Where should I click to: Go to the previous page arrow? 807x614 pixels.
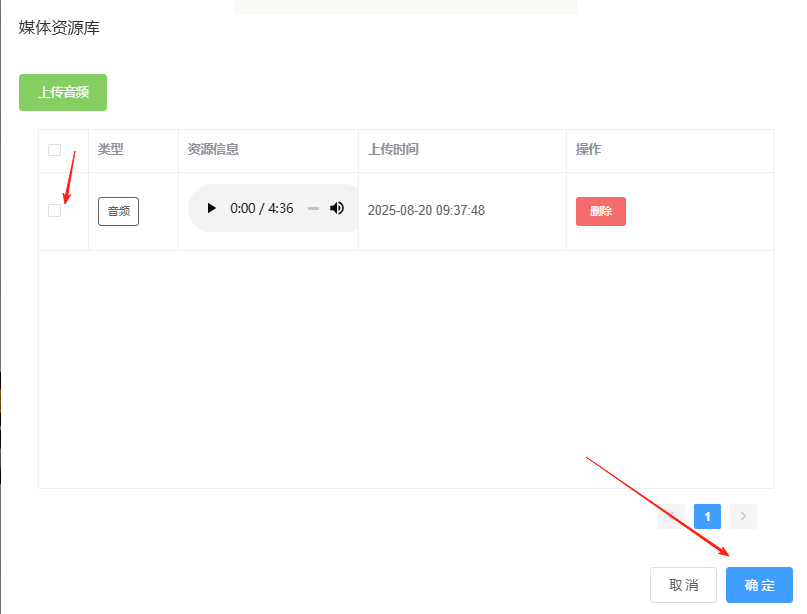(671, 516)
